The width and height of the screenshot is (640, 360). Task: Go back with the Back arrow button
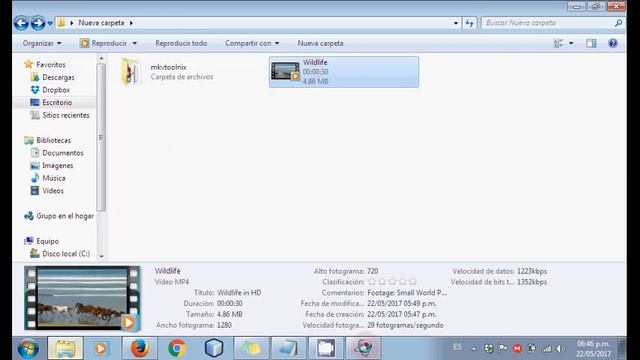[x=21, y=23]
